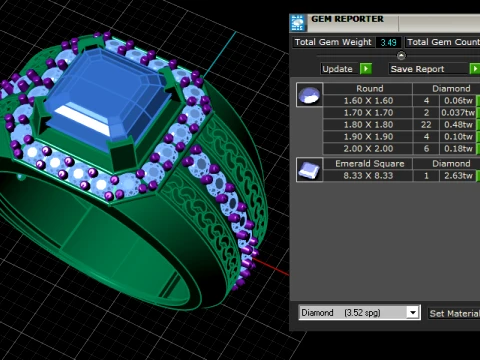Collapse panel with the round up-arrow button

(x=401, y=55)
